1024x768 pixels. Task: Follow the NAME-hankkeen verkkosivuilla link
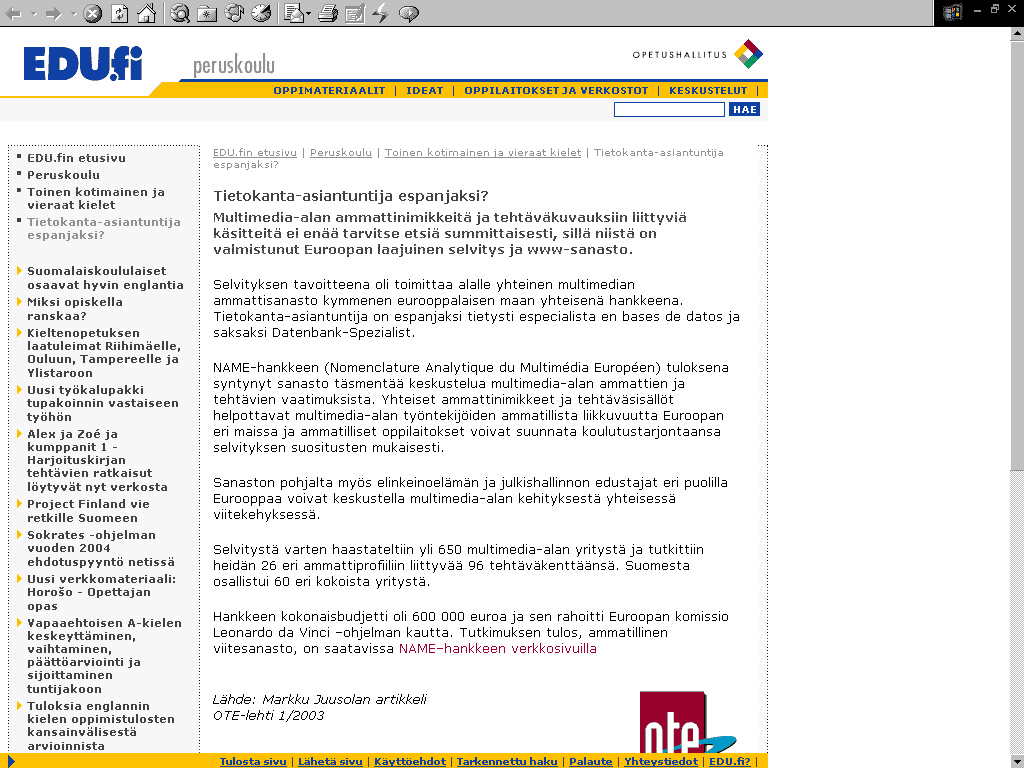click(x=497, y=648)
